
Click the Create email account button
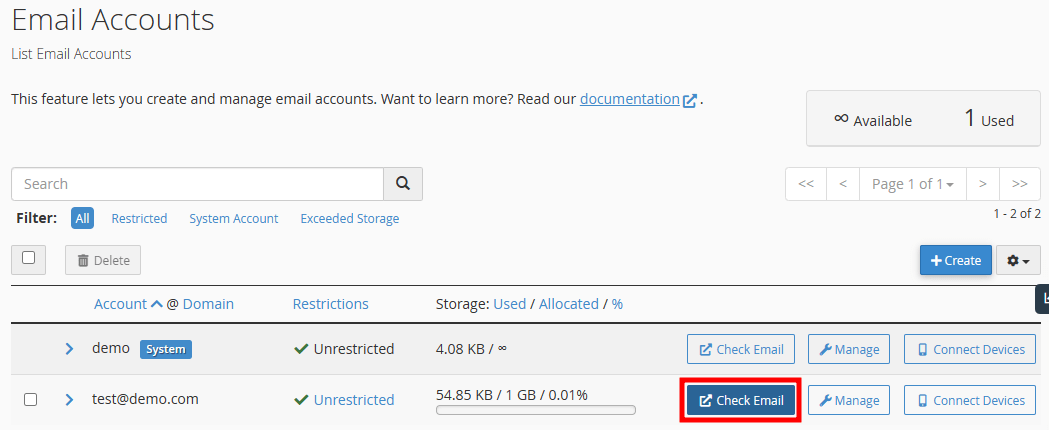click(x=955, y=260)
